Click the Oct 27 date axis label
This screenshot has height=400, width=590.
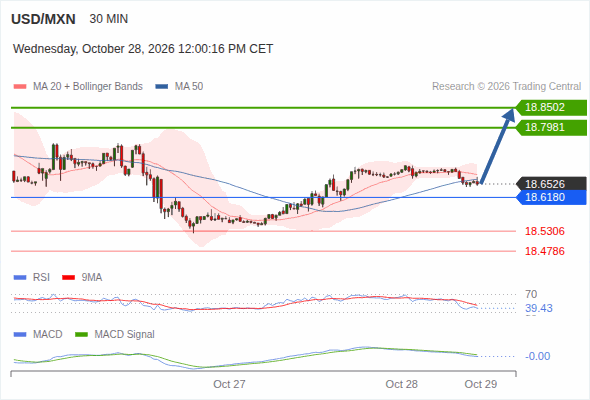[229, 384]
